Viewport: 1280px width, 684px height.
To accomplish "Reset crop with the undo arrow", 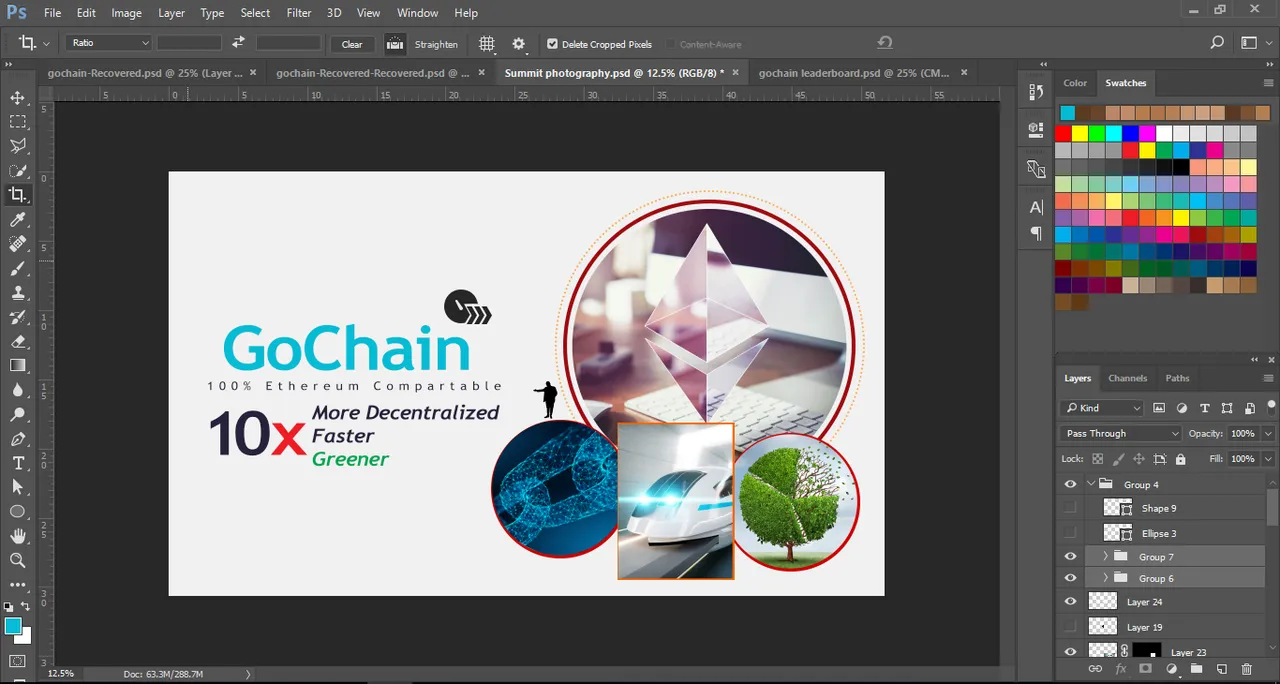I will [884, 43].
